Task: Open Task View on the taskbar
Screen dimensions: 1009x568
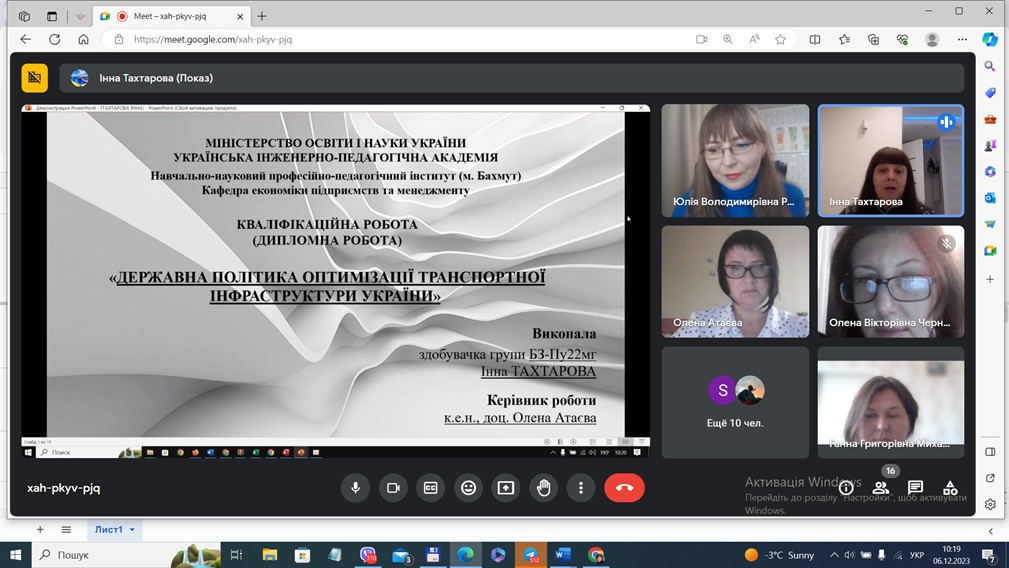Action: (x=236, y=554)
